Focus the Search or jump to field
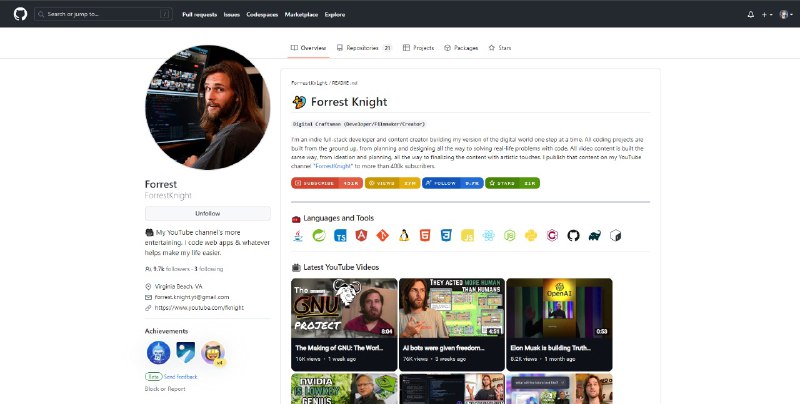Image resolution: width=800 pixels, height=404 pixels. point(103,14)
